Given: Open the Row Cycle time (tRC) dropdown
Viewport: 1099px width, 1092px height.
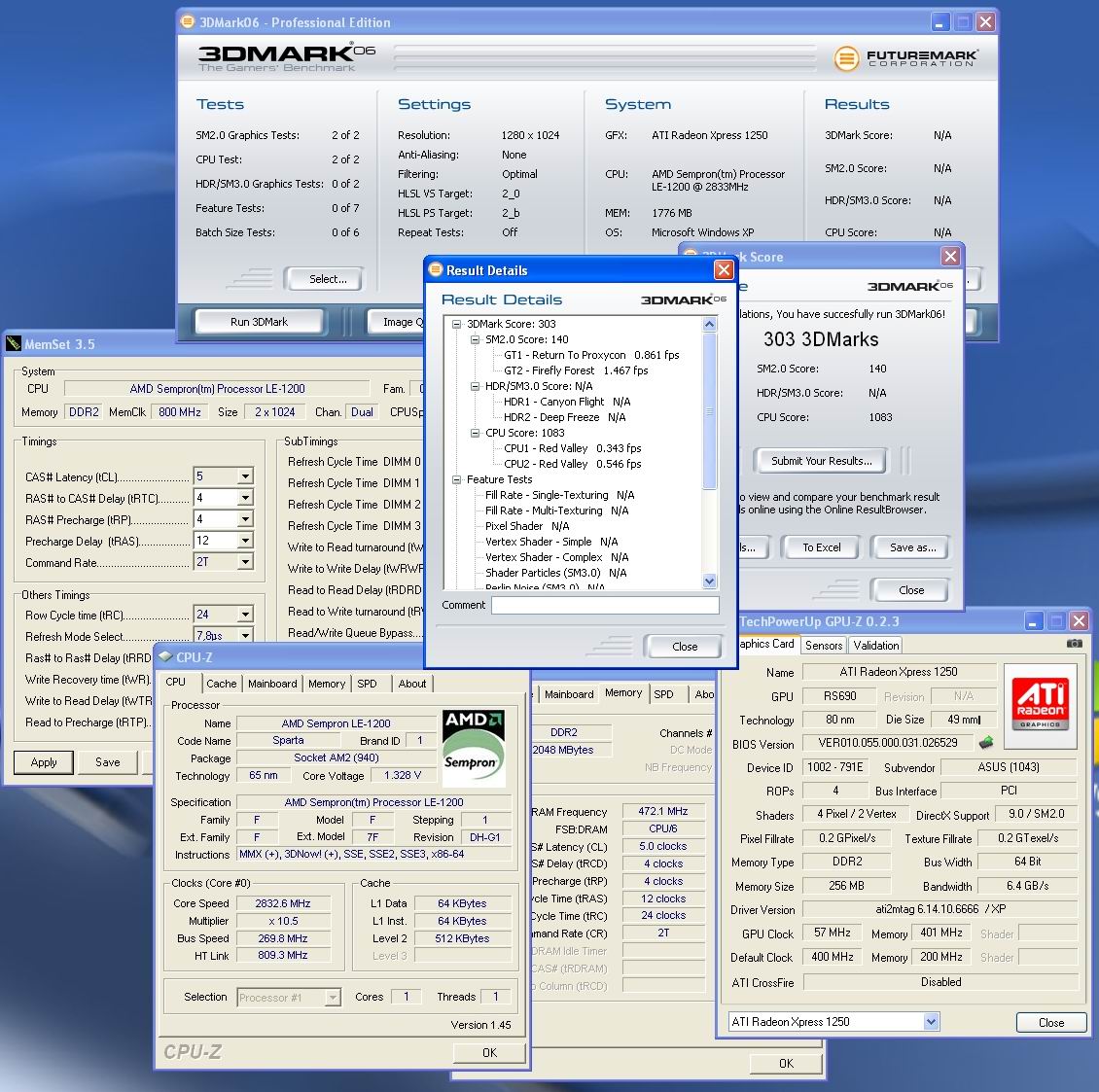Looking at the screenshot, I should [x=245, y=615].
